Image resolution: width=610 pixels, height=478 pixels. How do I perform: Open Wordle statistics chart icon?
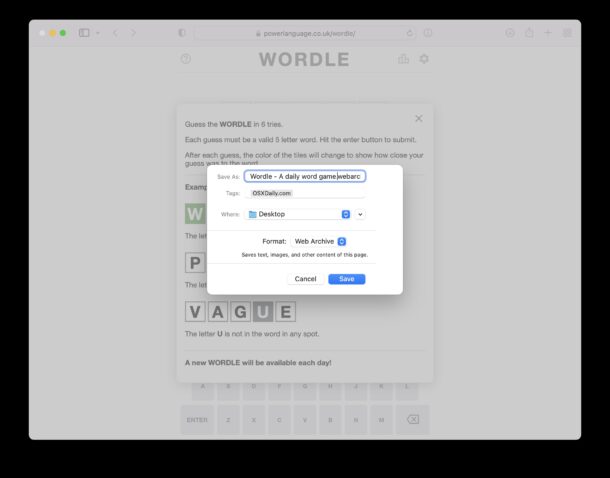click(x=403, y=59)
